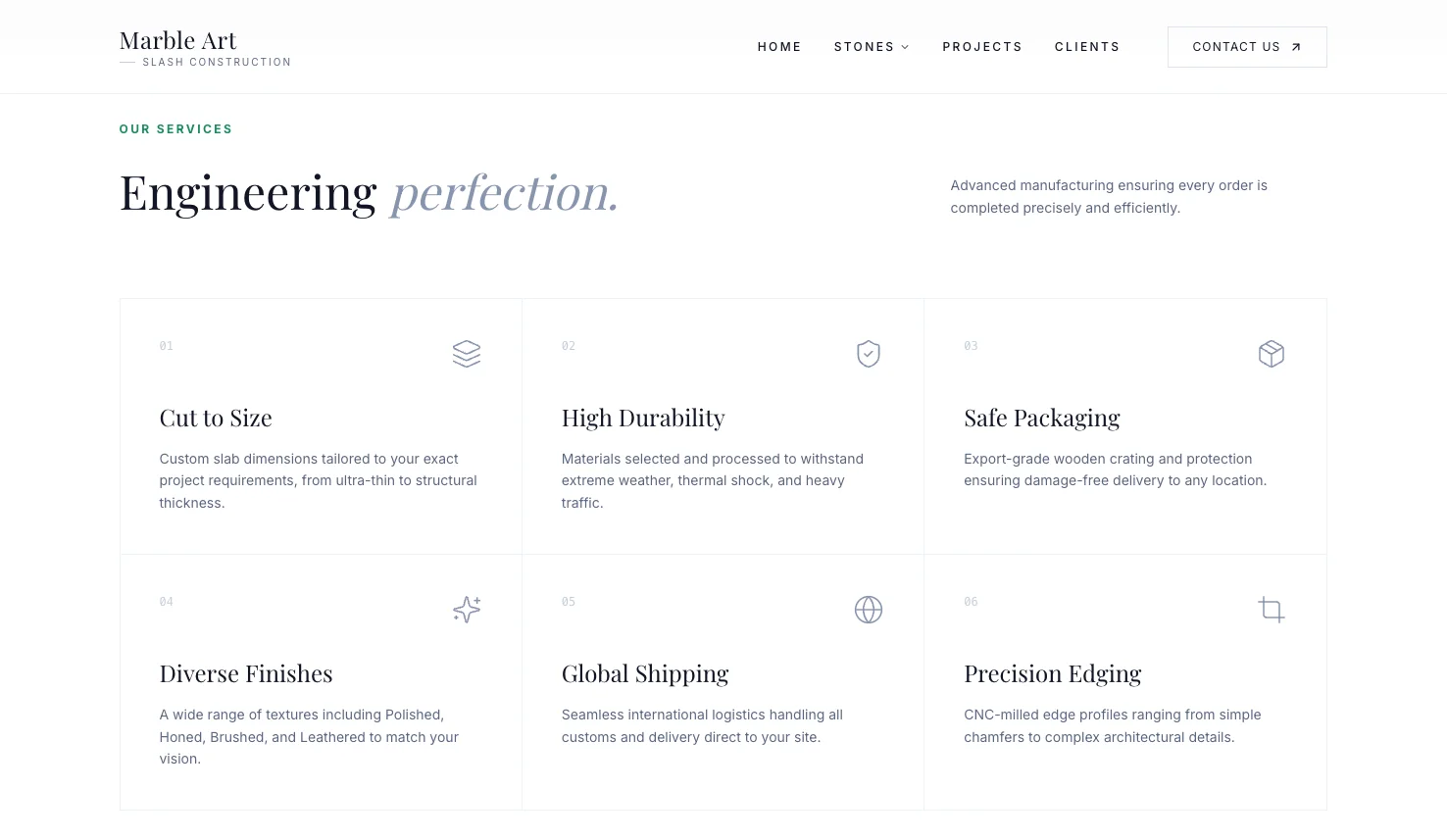Select the Diverse Finishes card title

[246, 674]
